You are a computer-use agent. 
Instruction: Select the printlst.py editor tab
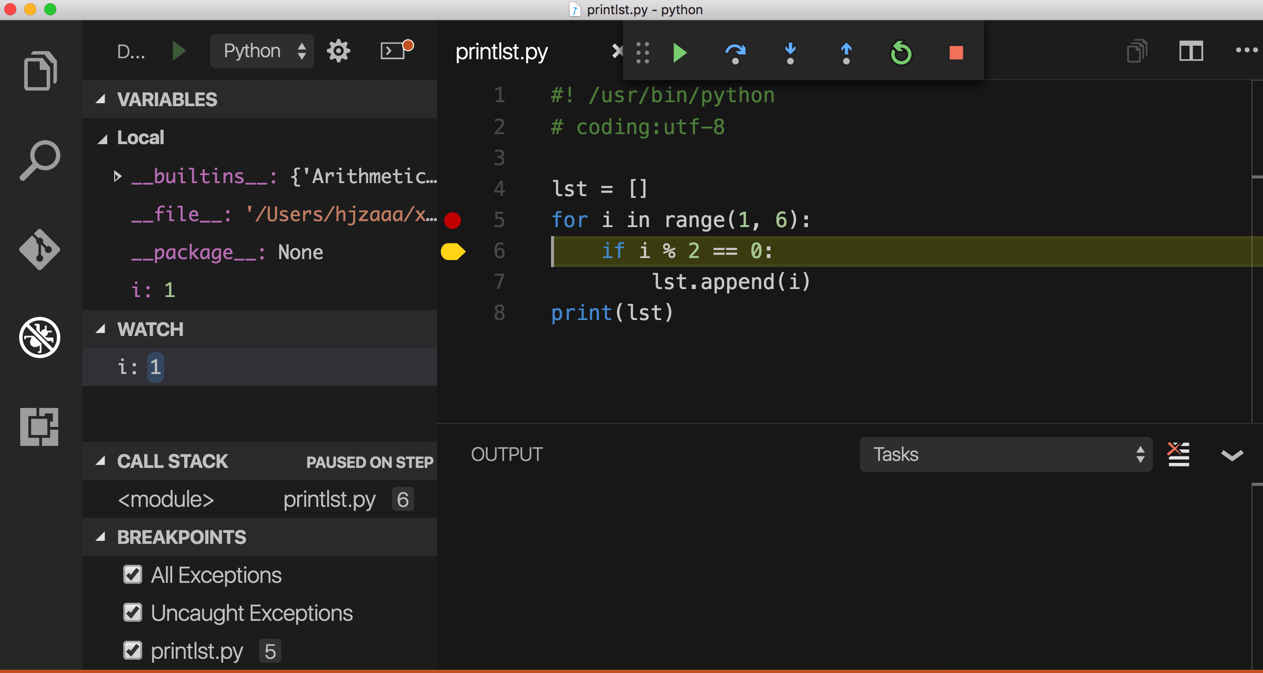(x=501, y=51)
